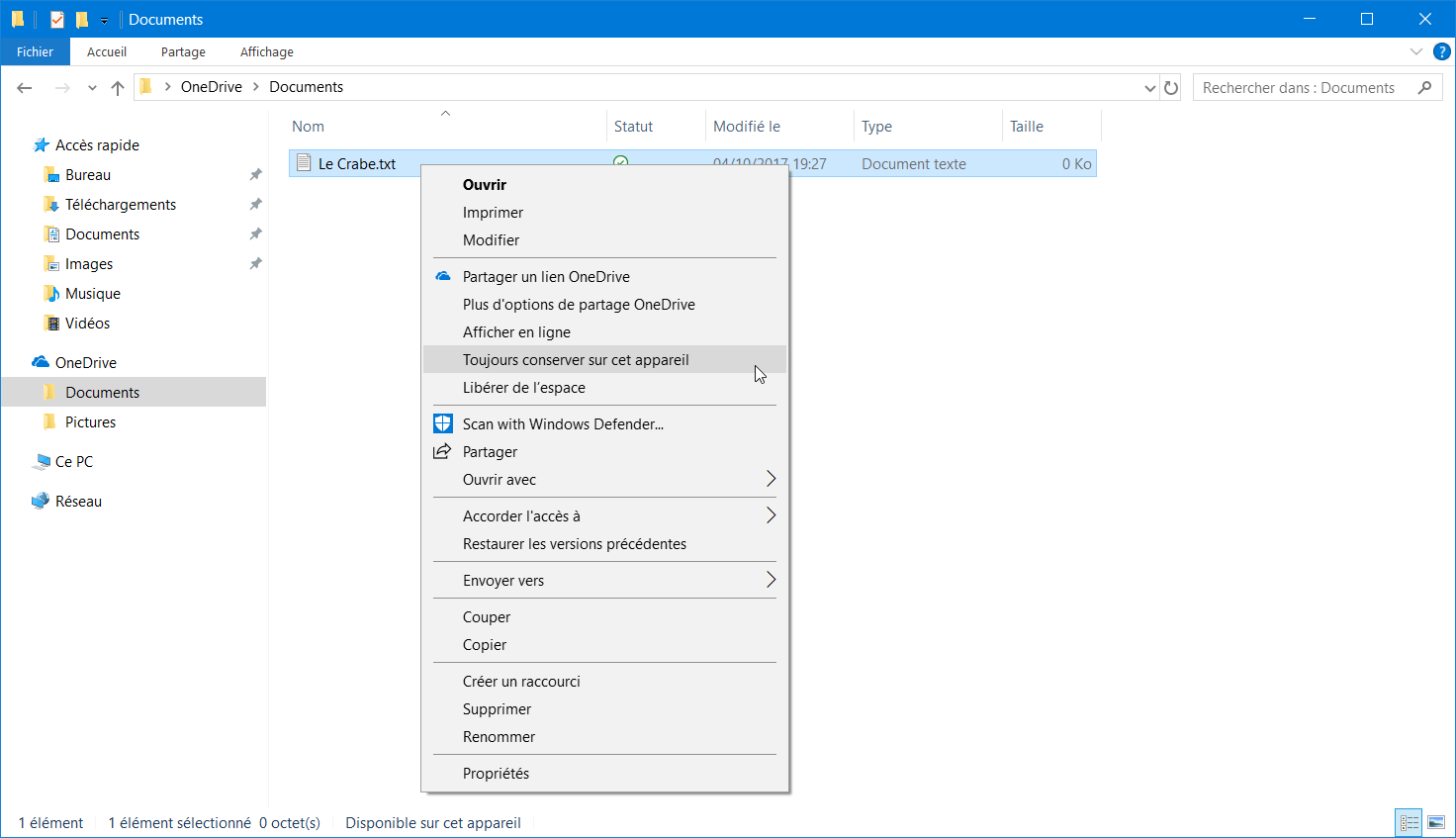Switch to the Affichage tab

[267, 51]
